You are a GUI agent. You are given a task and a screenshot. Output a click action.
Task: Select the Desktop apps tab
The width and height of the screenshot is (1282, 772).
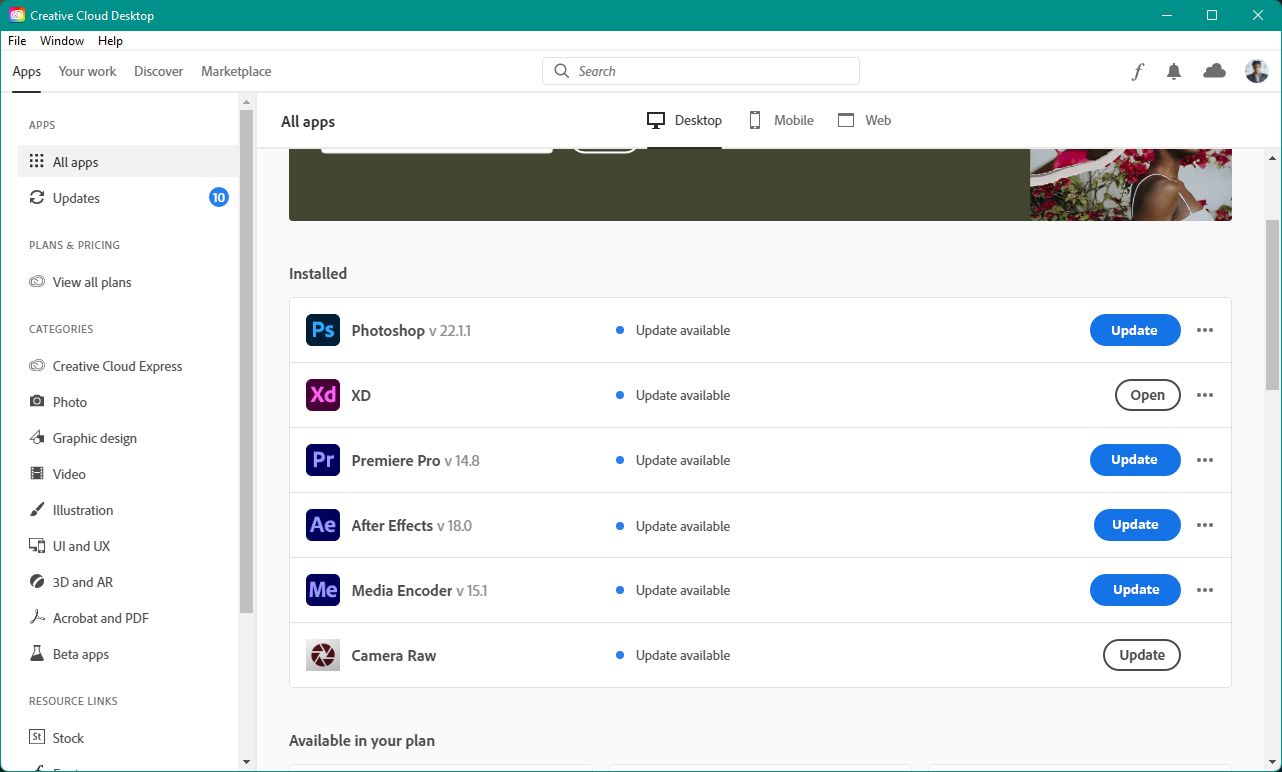click(x=685, y=120)
